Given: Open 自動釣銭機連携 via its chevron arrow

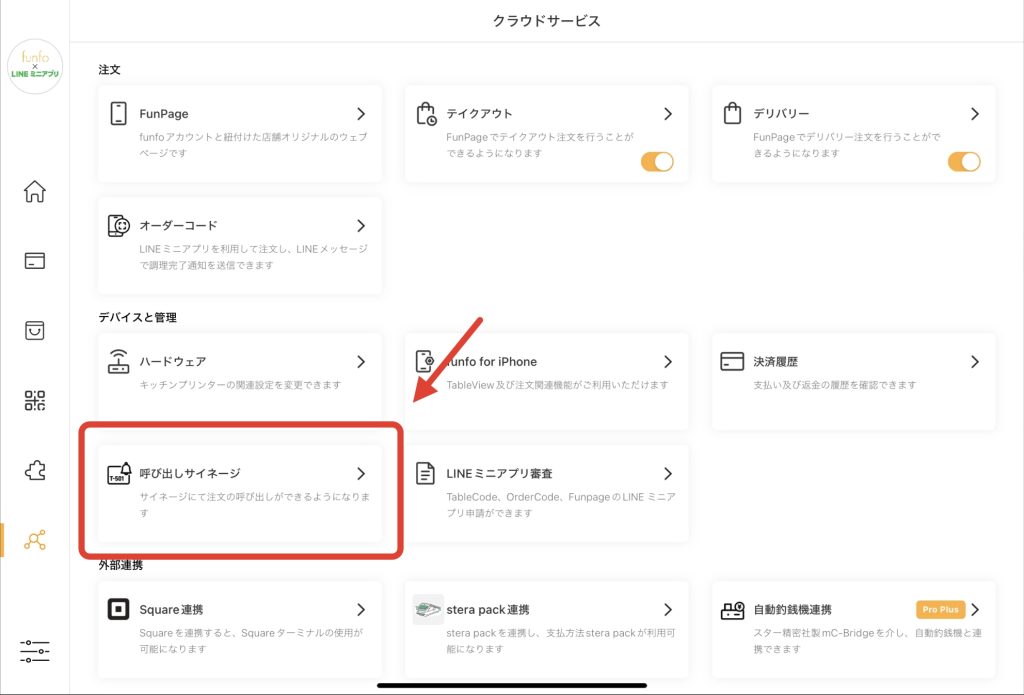Looking at the screenshot, I should 975,609.
